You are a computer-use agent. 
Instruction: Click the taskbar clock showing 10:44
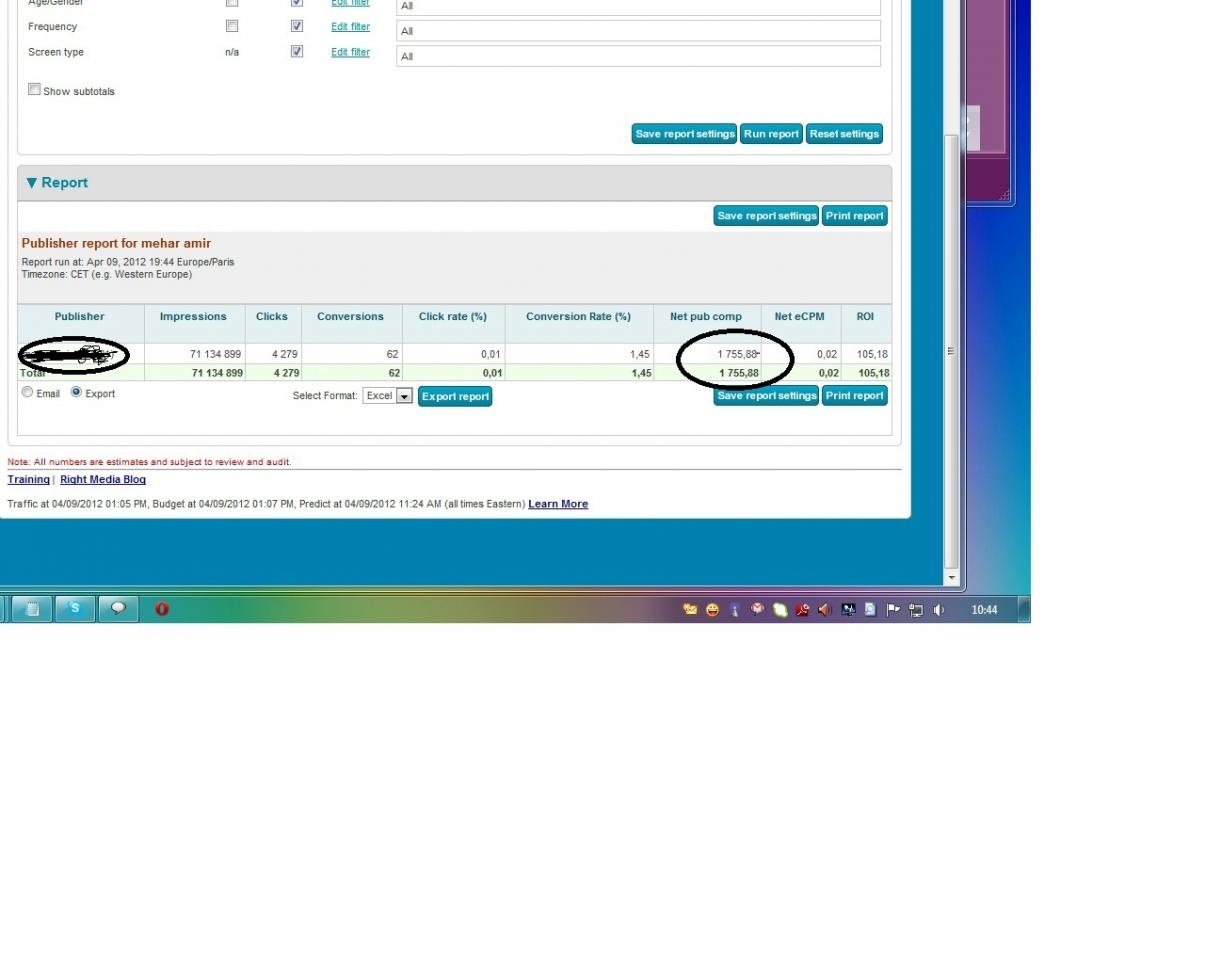point(984,609)
